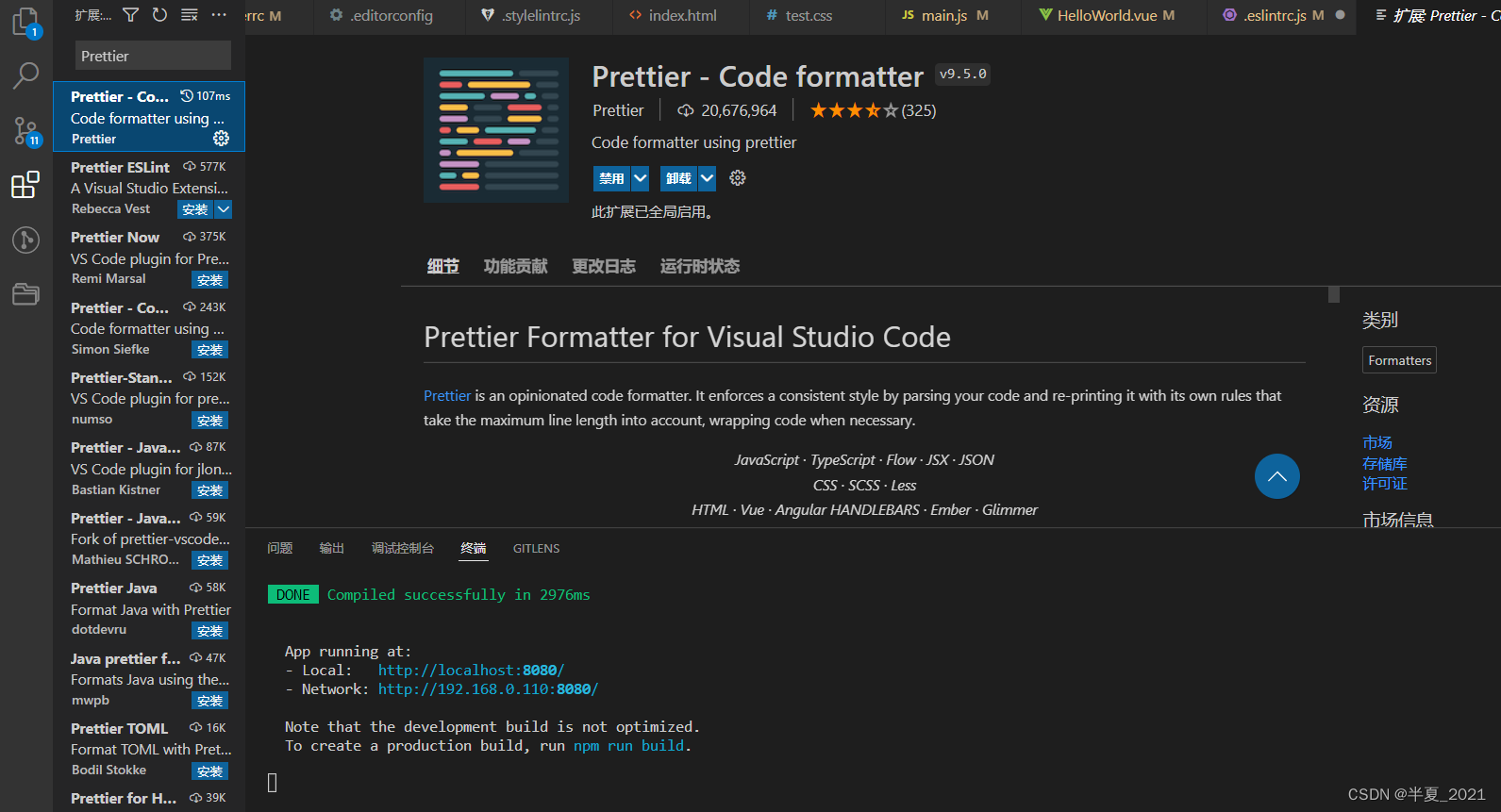The image size is (1501, 812).
Task: Open the Marketplace (市场) resource link
Action: tap(1377, 442)
